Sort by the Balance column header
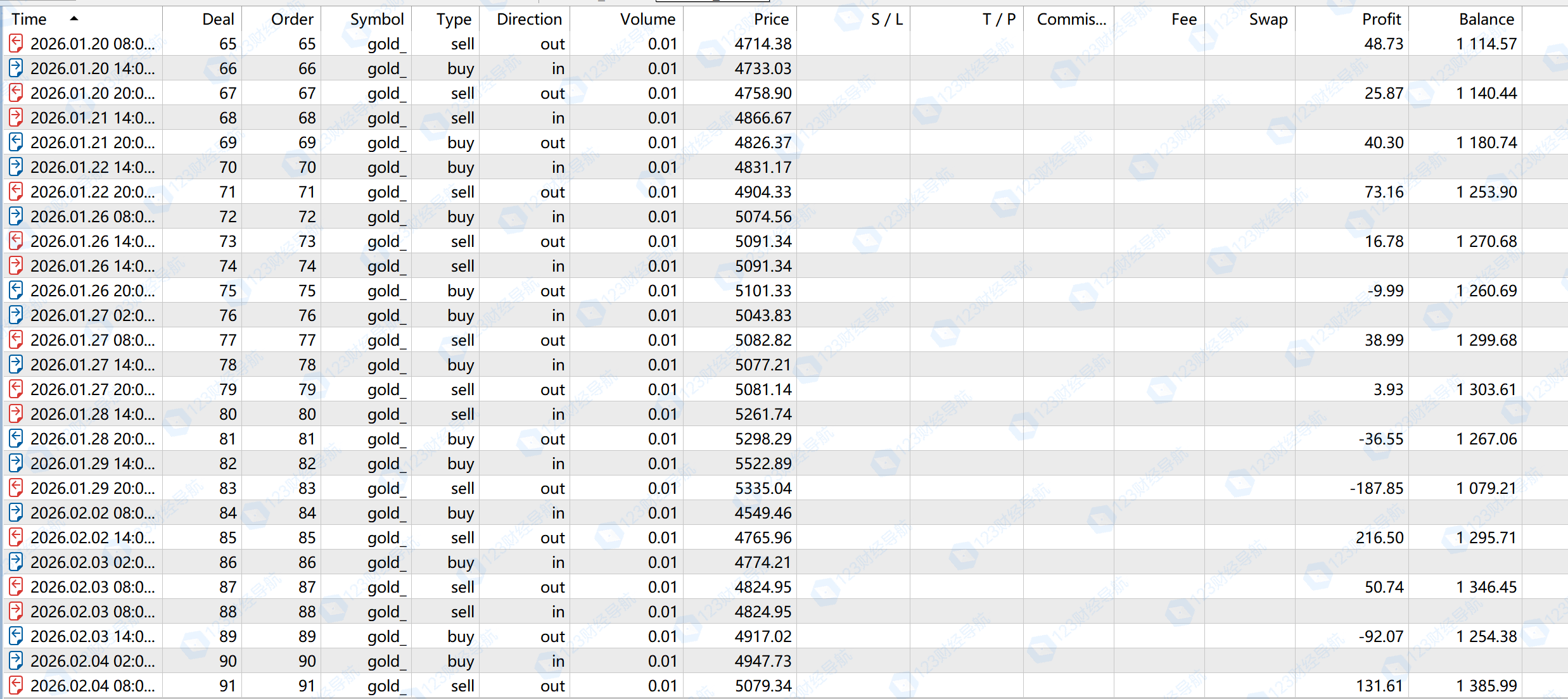This screenshot has width=1568, height=699. coord(1486,19)
